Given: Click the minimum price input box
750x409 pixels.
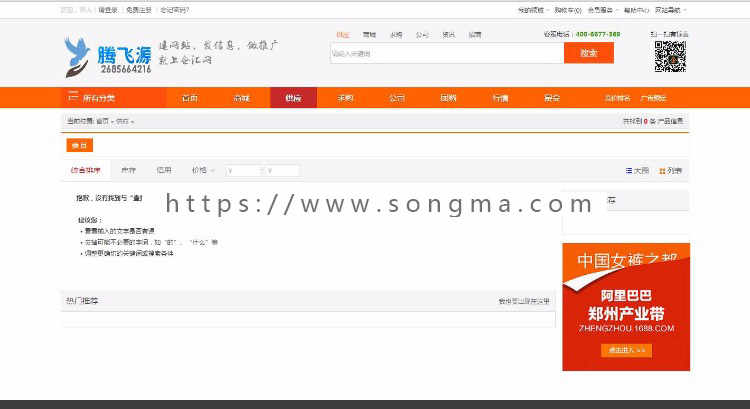Looking at the screenshot, I should click(x=242, y=170).
